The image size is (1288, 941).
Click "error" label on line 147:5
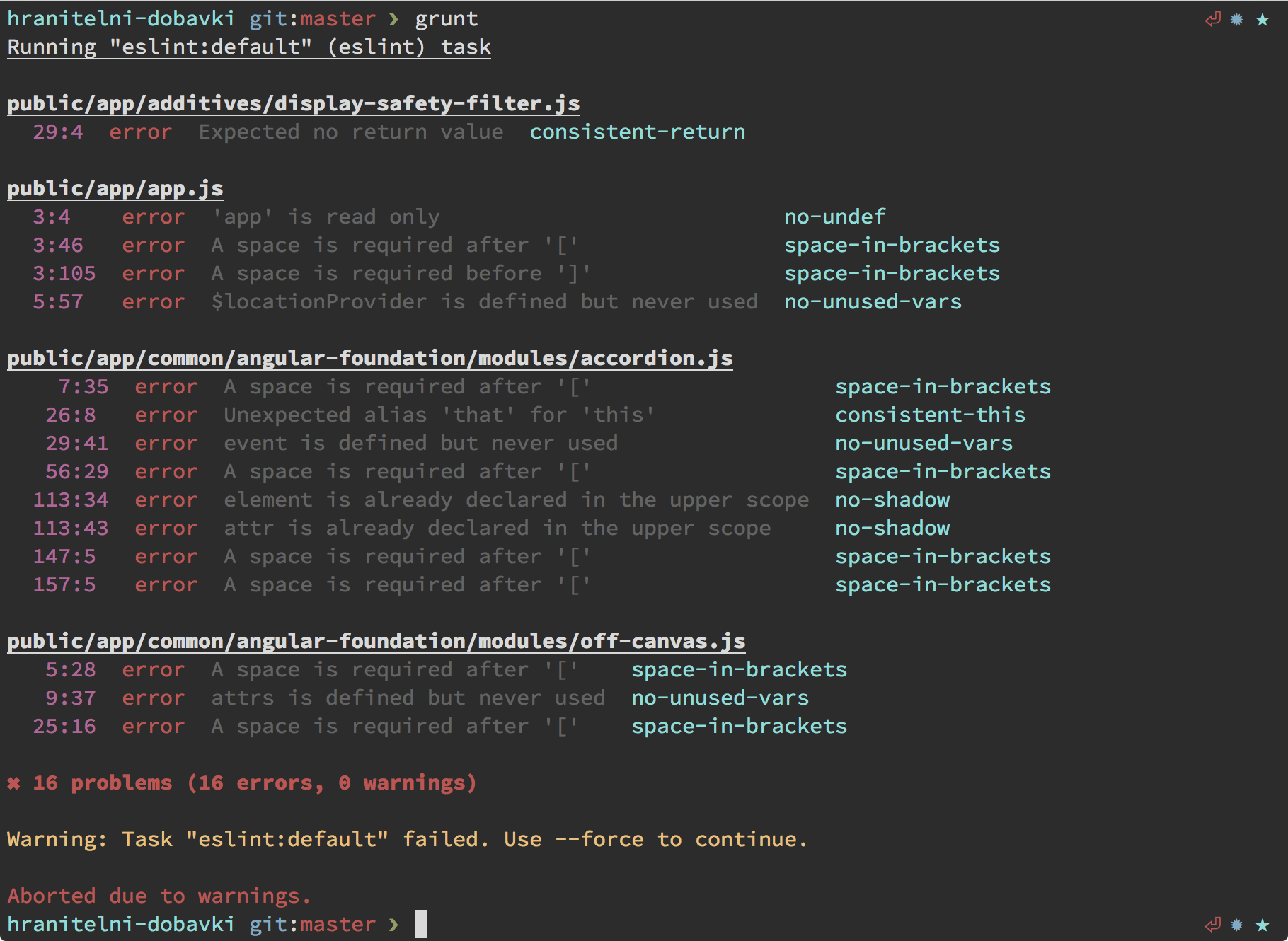pos(166,557)
